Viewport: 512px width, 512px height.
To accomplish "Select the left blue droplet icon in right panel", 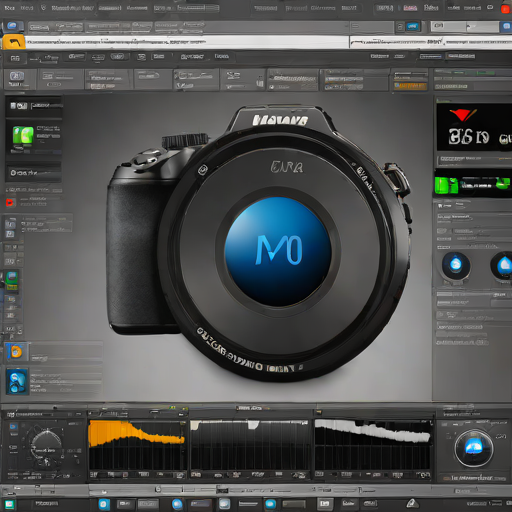I will [x=456, y=265].
